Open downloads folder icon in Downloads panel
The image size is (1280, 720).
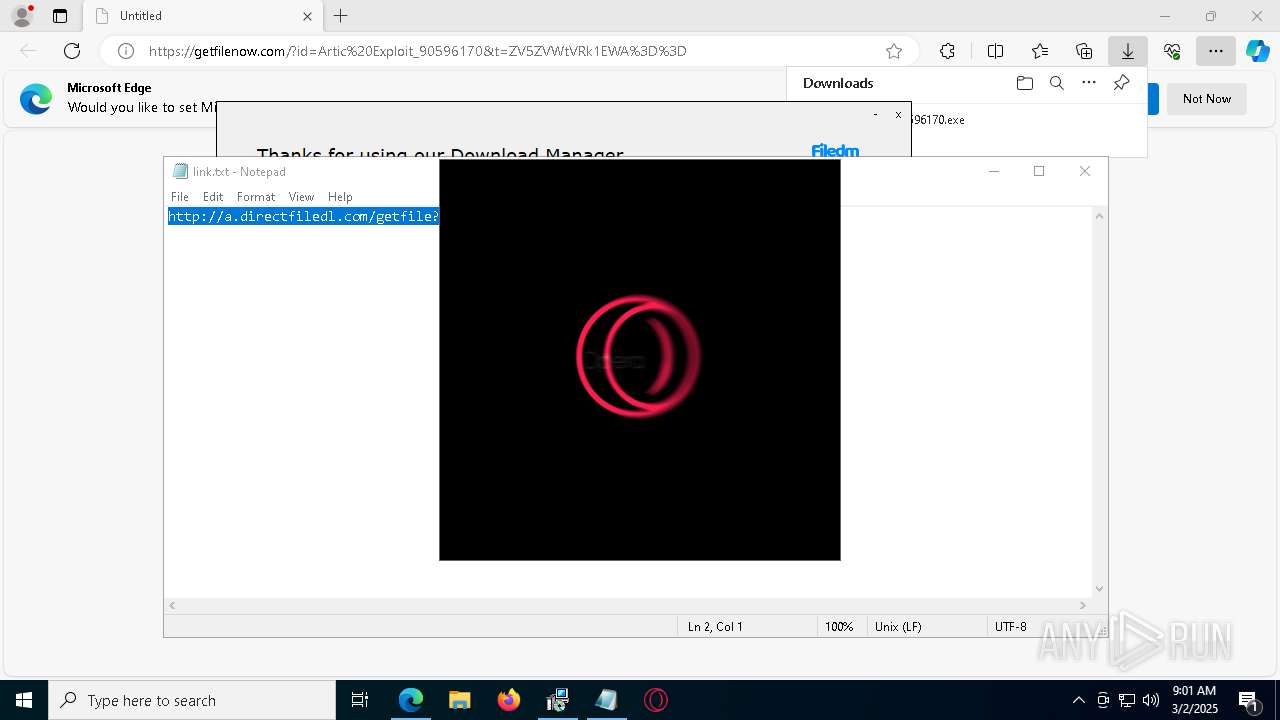tap(1024, 83)
